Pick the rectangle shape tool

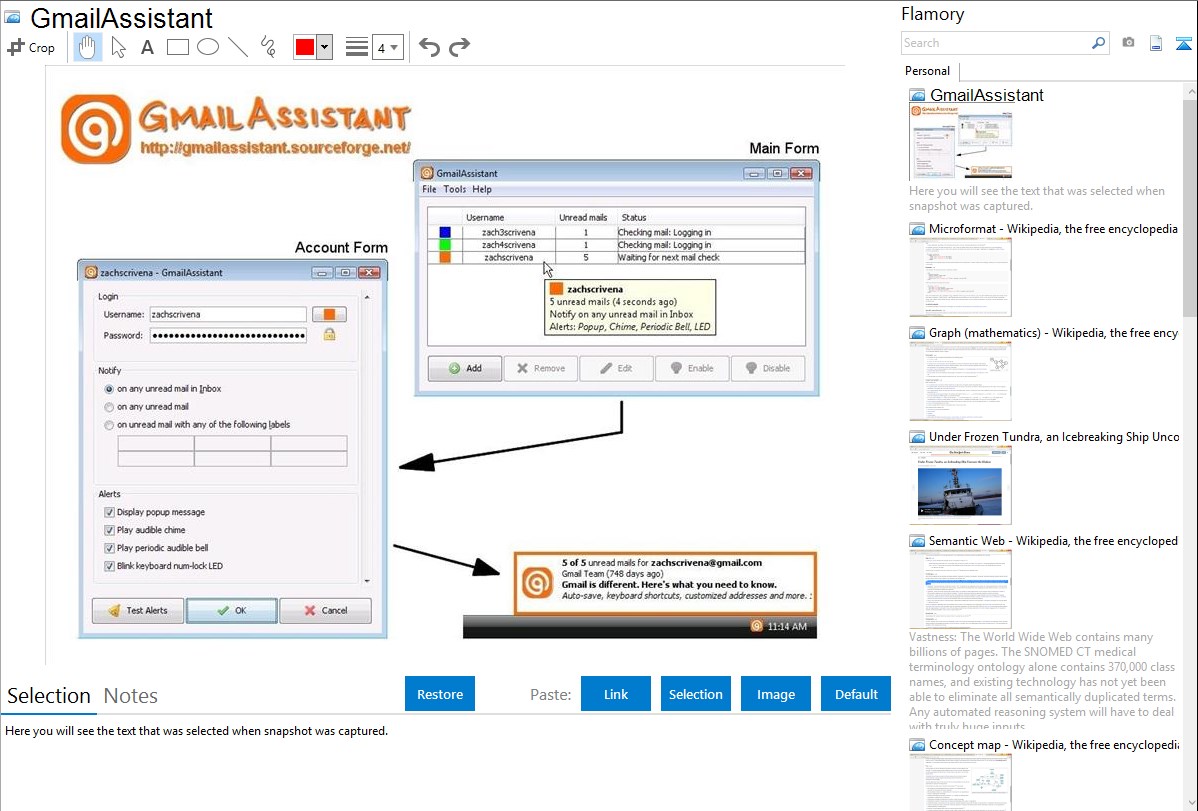(x=177, y=47)
